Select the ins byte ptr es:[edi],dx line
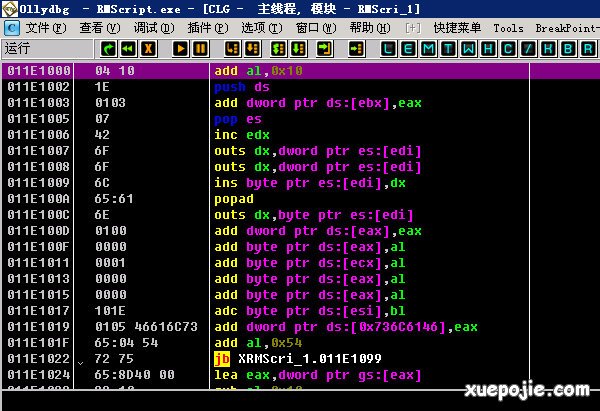The image size is (600, 411). coord(310,183)
